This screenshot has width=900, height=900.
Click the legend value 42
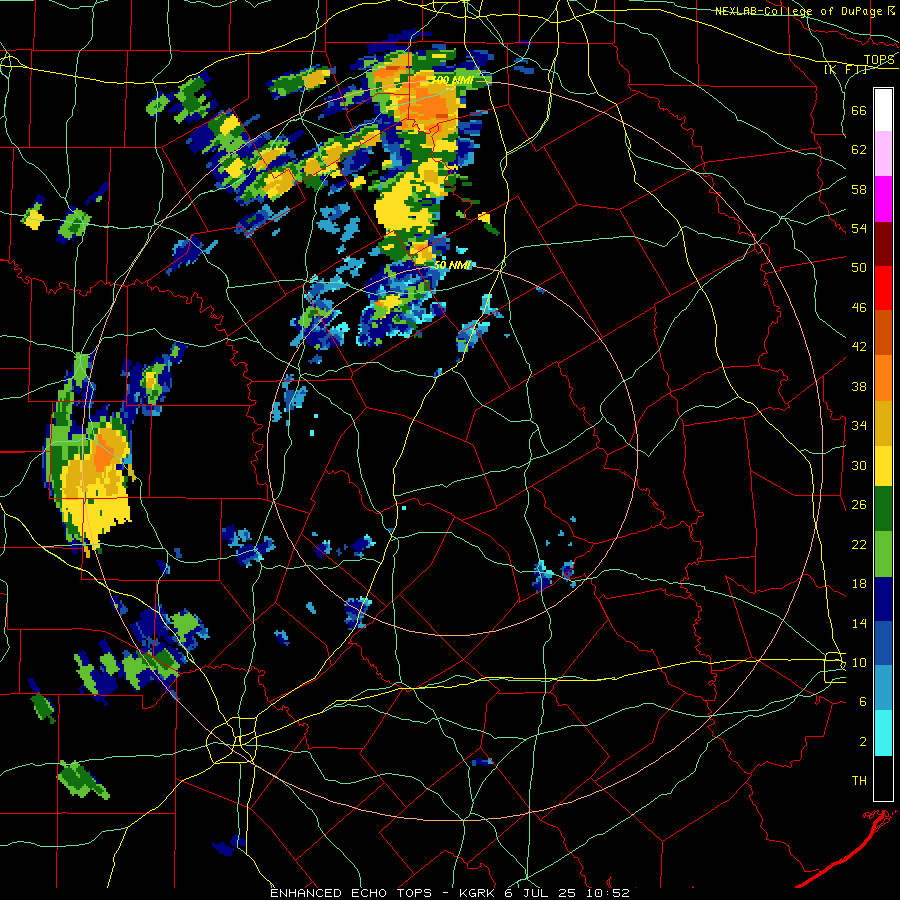859,347
